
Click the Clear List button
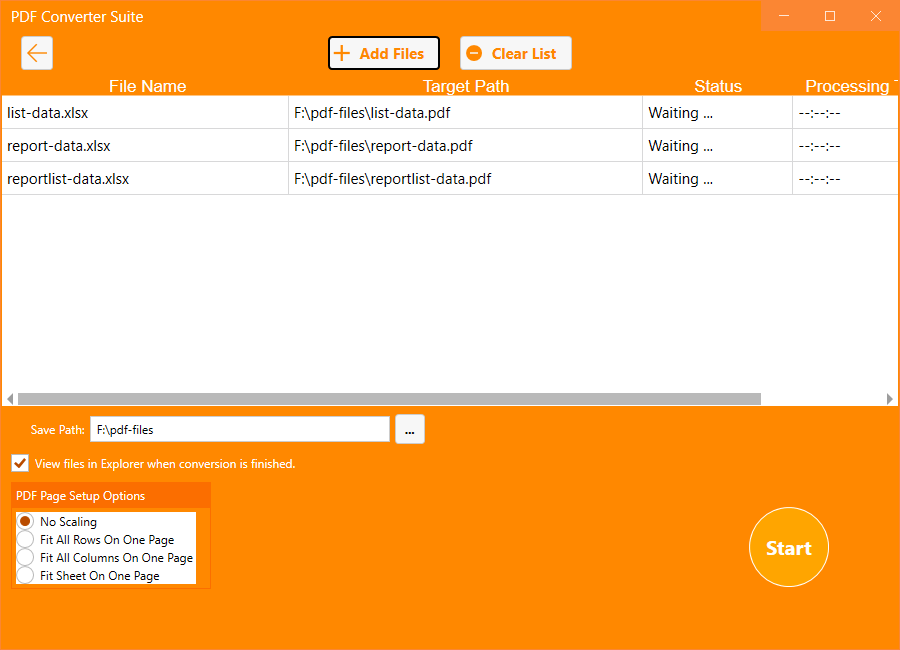[x=516, y=52]
